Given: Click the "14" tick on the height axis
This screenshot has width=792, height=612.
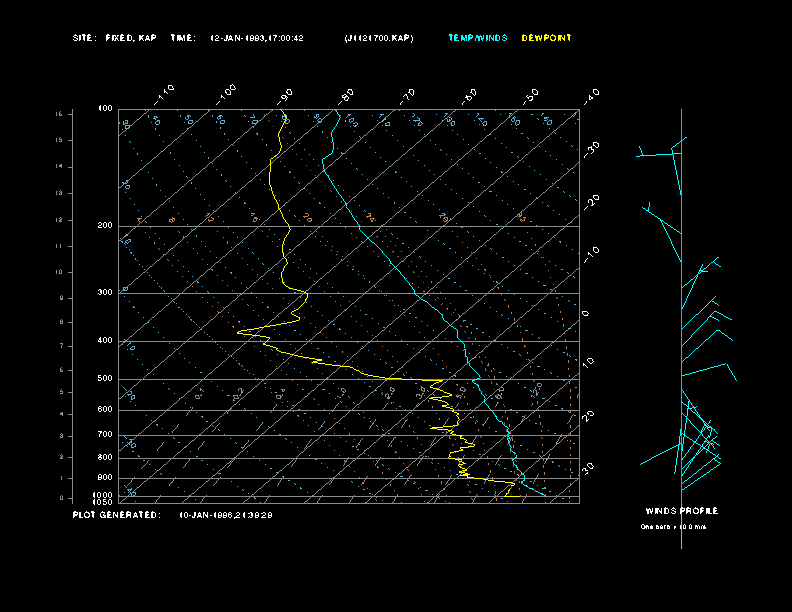Looking at the screenshot, I should (59, 167).
